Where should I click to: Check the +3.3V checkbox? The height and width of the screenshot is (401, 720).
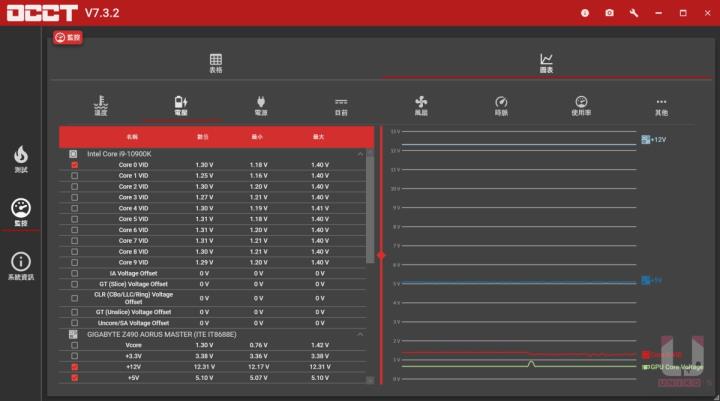coord(74,356)
